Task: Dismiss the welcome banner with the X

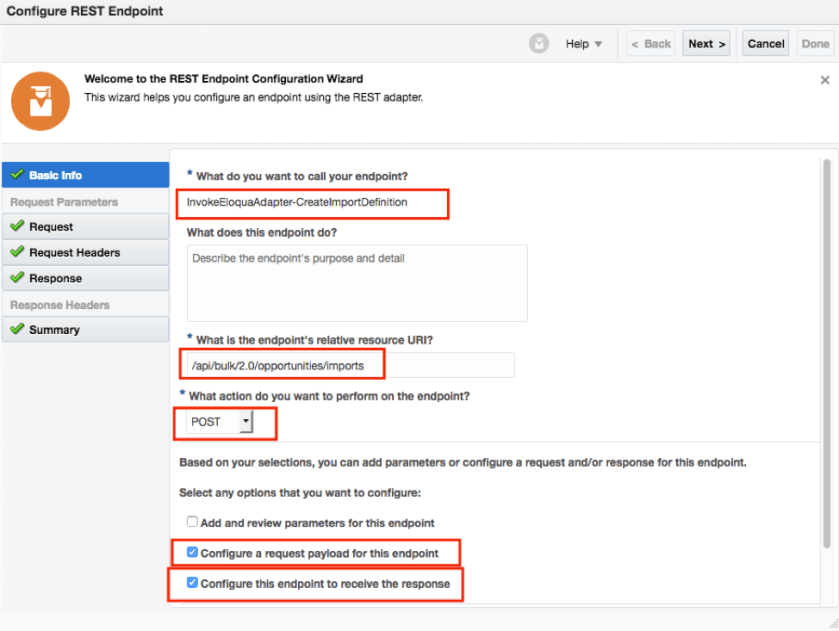Action: pyautogui.click(x=824, y=80)
